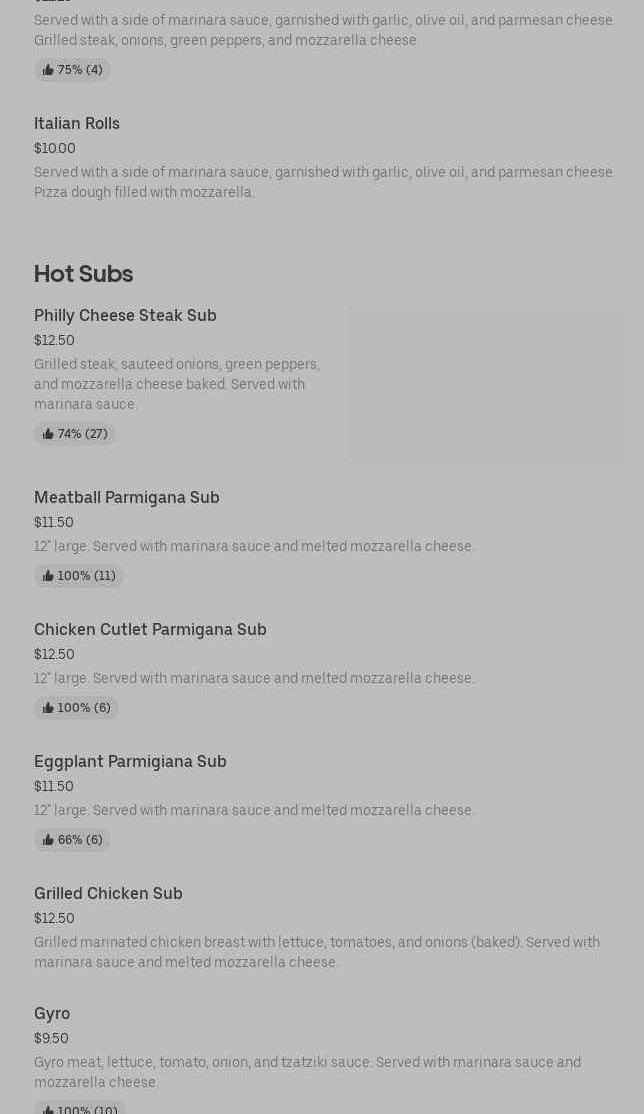
Task: Open the Grilled Chicken Sub item
Action: point(108,894)
